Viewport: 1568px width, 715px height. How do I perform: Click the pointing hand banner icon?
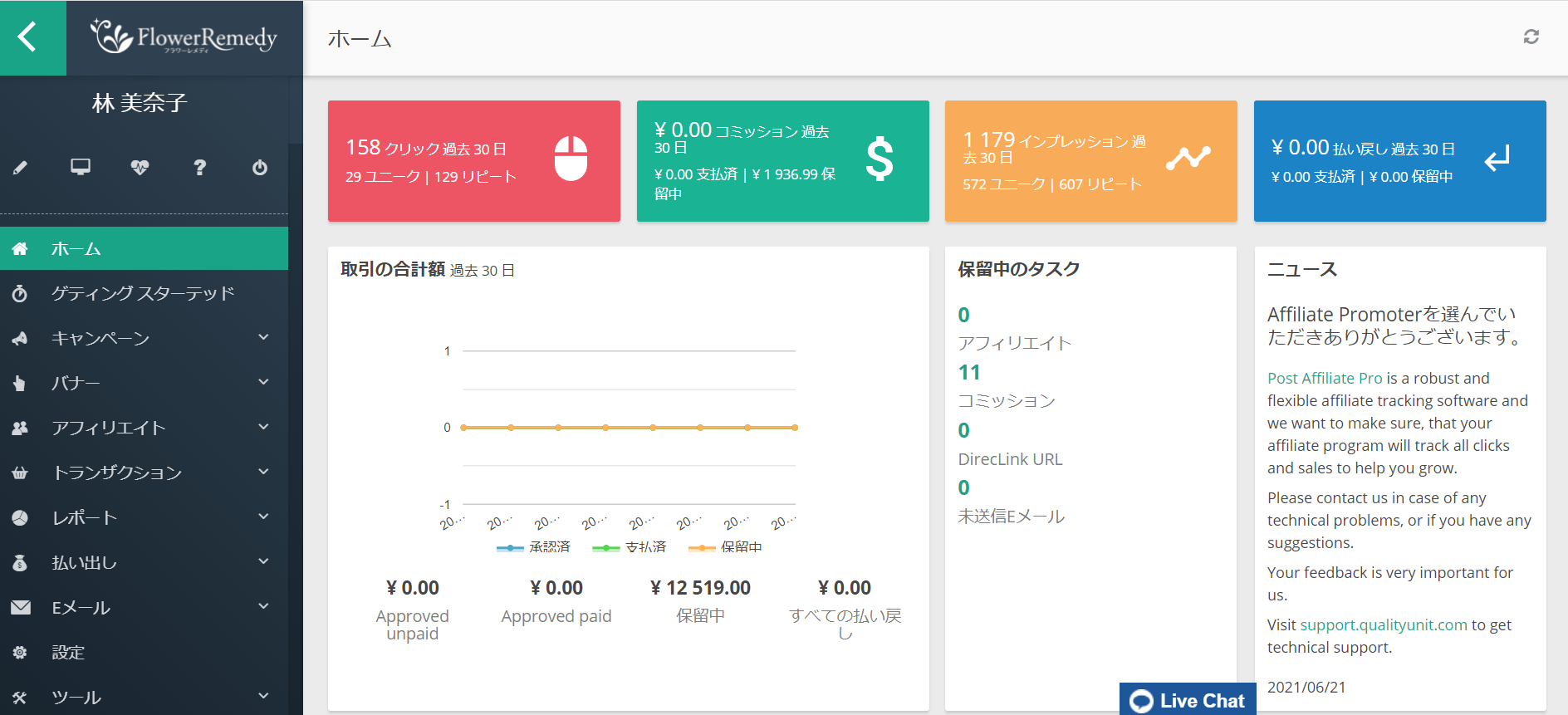[x=20, y=383]
